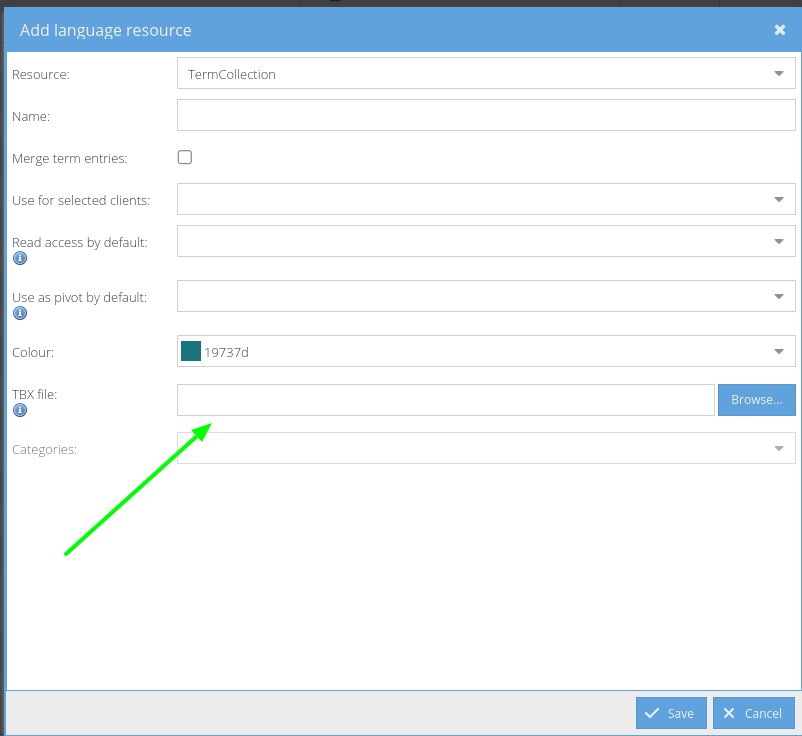Click the TBX file path field
Screen dimensions: 802x736
(x=445, y=400)
